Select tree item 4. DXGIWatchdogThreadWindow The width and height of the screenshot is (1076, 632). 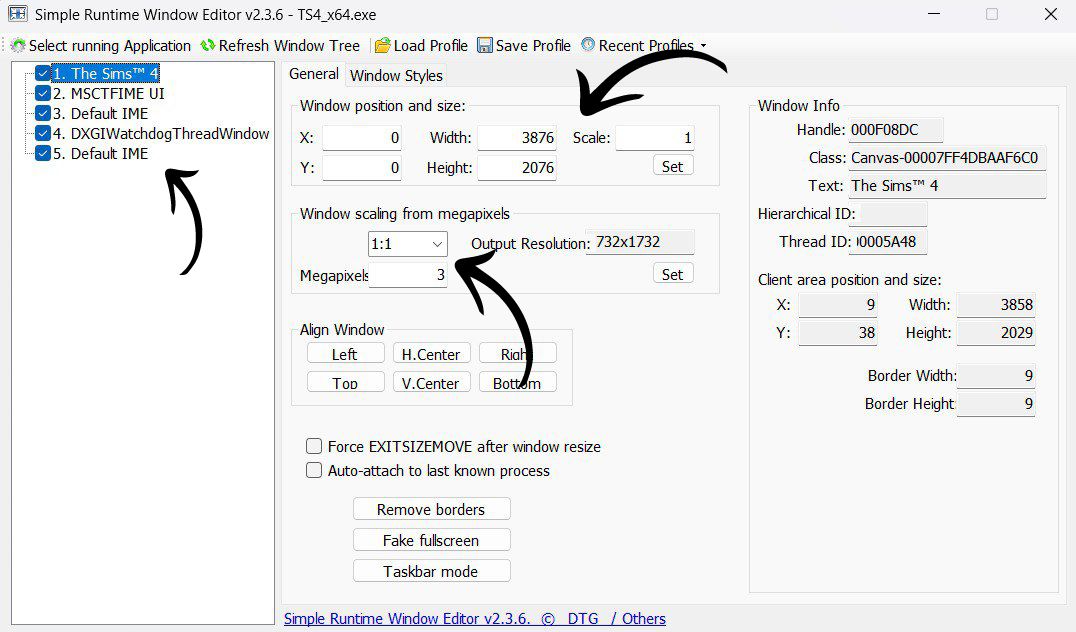pyautogui.click(x=161, y=134)
